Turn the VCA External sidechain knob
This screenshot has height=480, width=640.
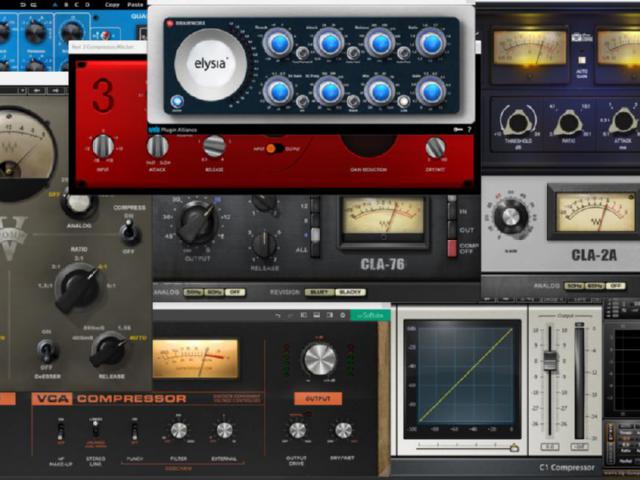tap(224, 430)
